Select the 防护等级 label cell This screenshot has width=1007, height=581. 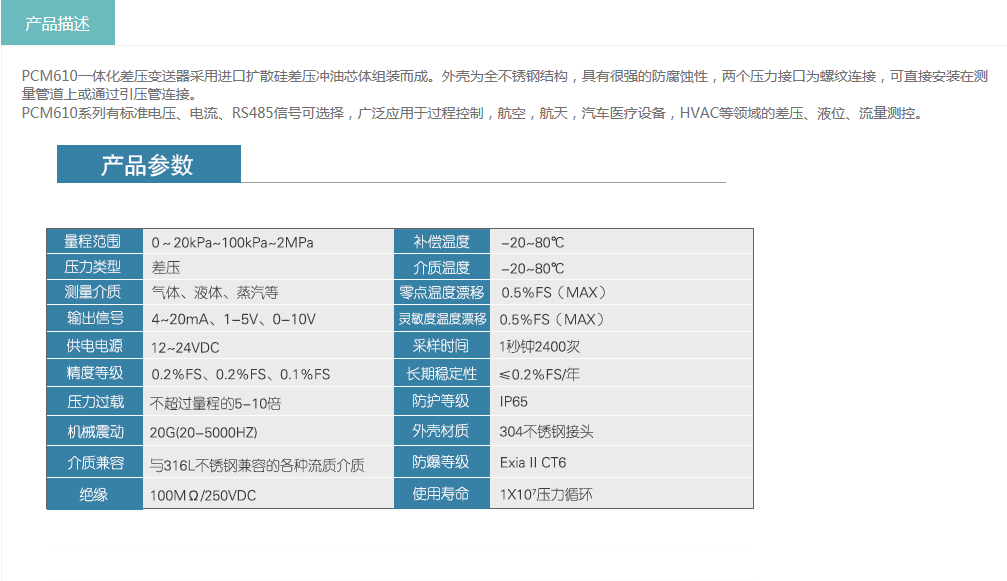click(x=442, y=401)
